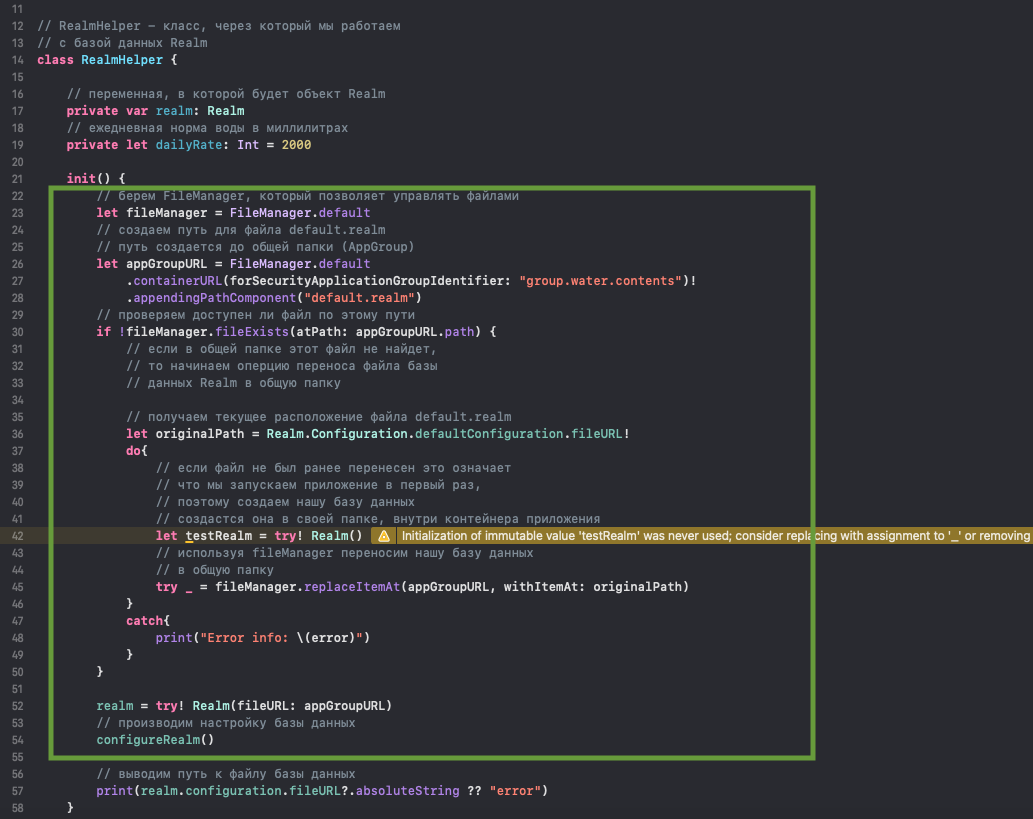Click the "error" string on line 57
Viewport: 1033px width, 819px height.
pos(515,791)
